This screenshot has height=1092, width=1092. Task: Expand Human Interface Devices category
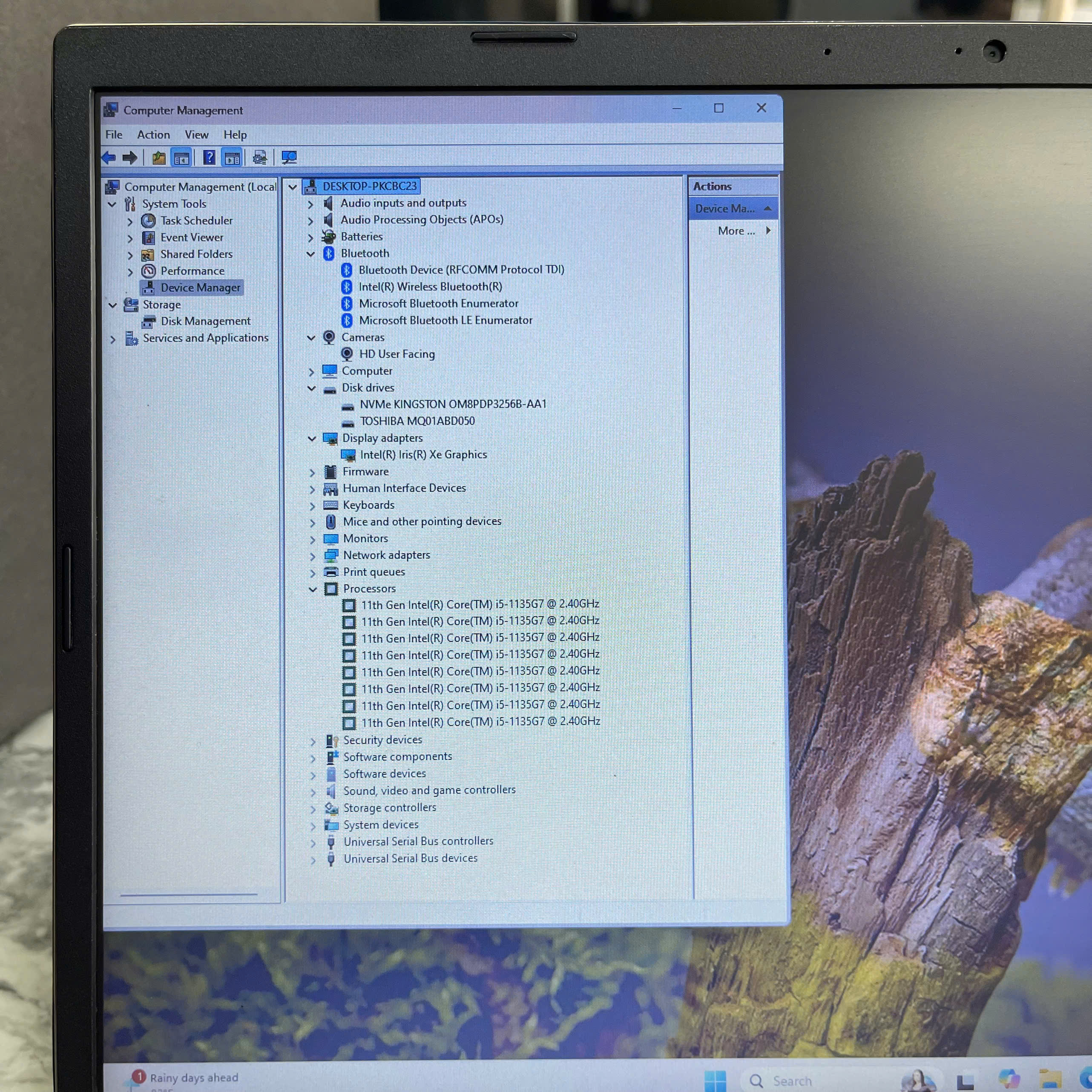312,489
